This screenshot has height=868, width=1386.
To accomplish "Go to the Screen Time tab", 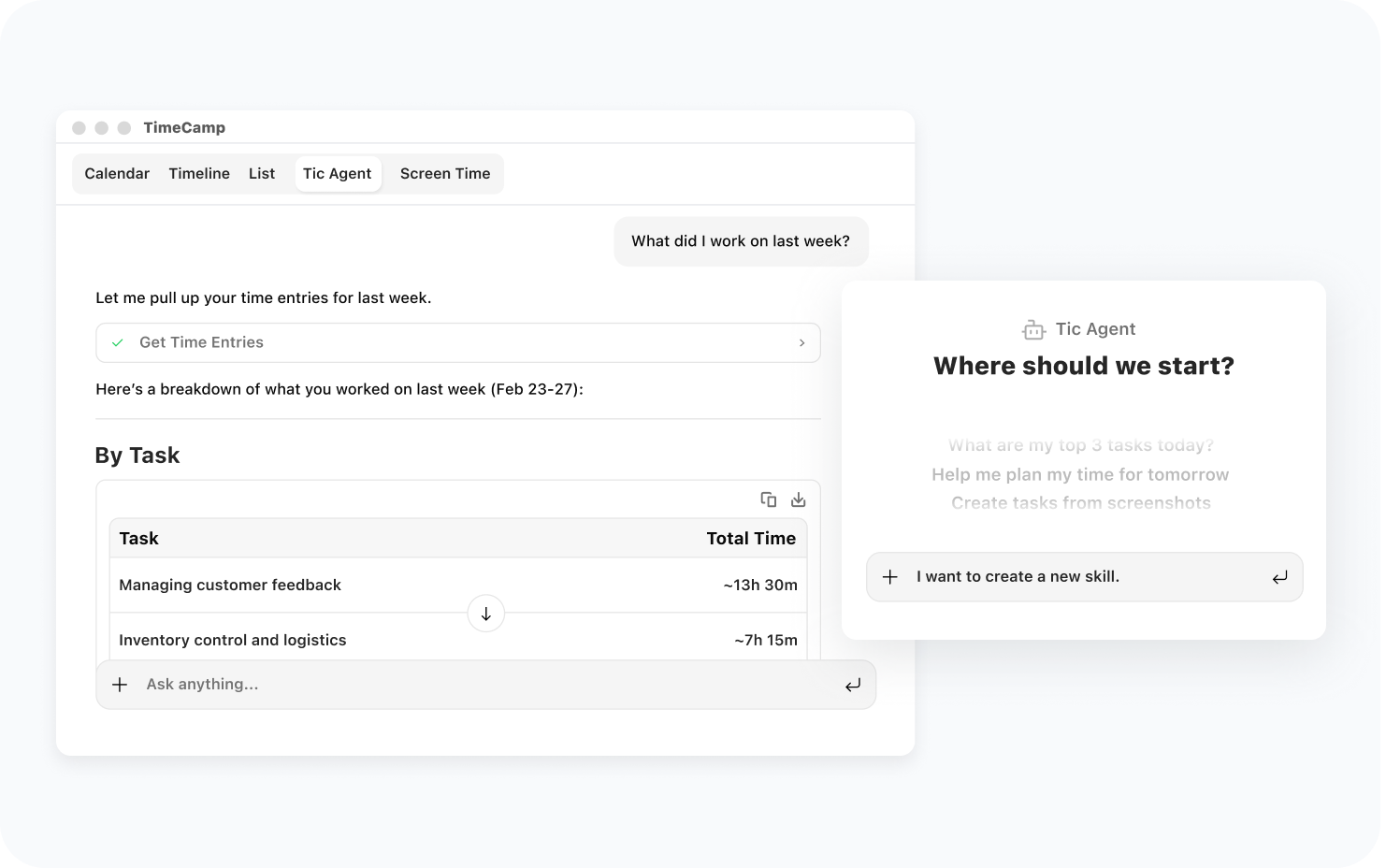I will tap(445, 174).
